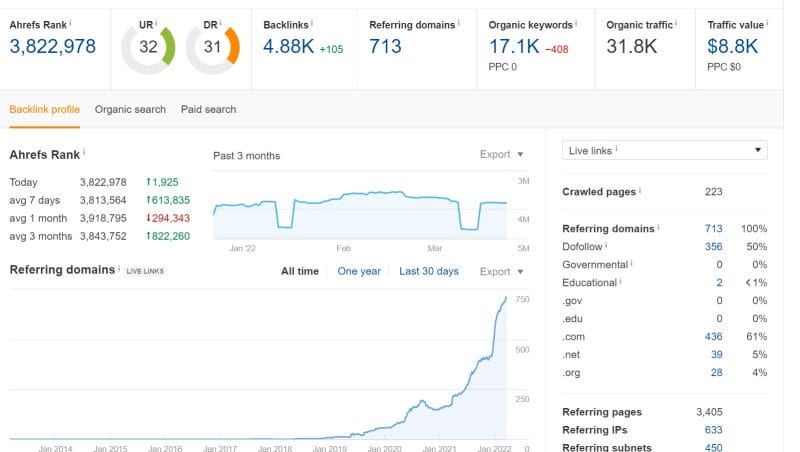Select the All time range

pos(299,271)
